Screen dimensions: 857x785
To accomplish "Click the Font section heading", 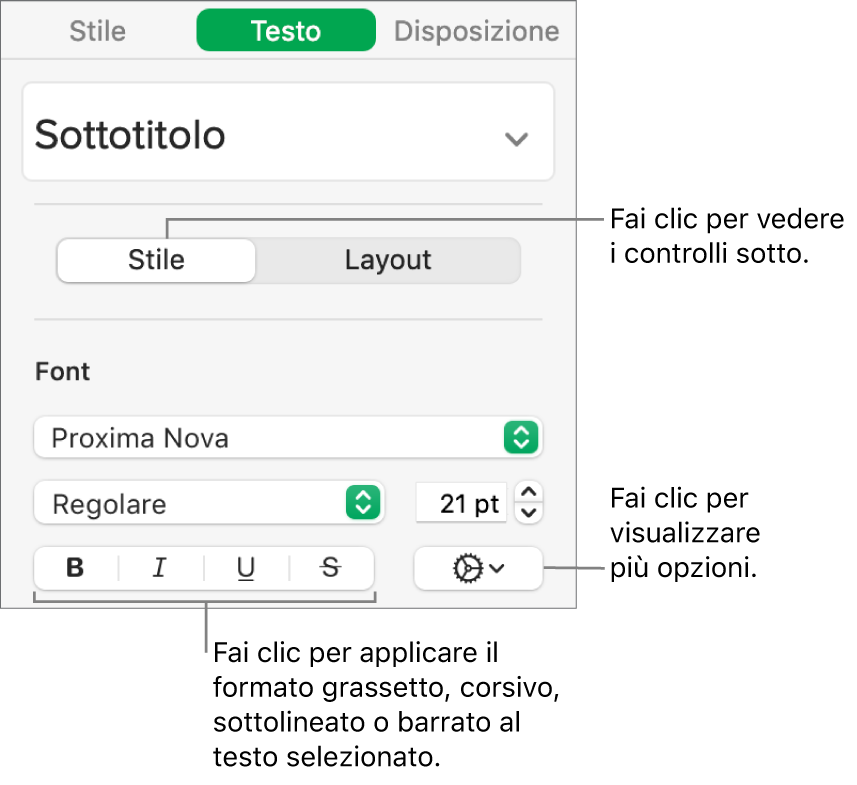I will 62,372.
